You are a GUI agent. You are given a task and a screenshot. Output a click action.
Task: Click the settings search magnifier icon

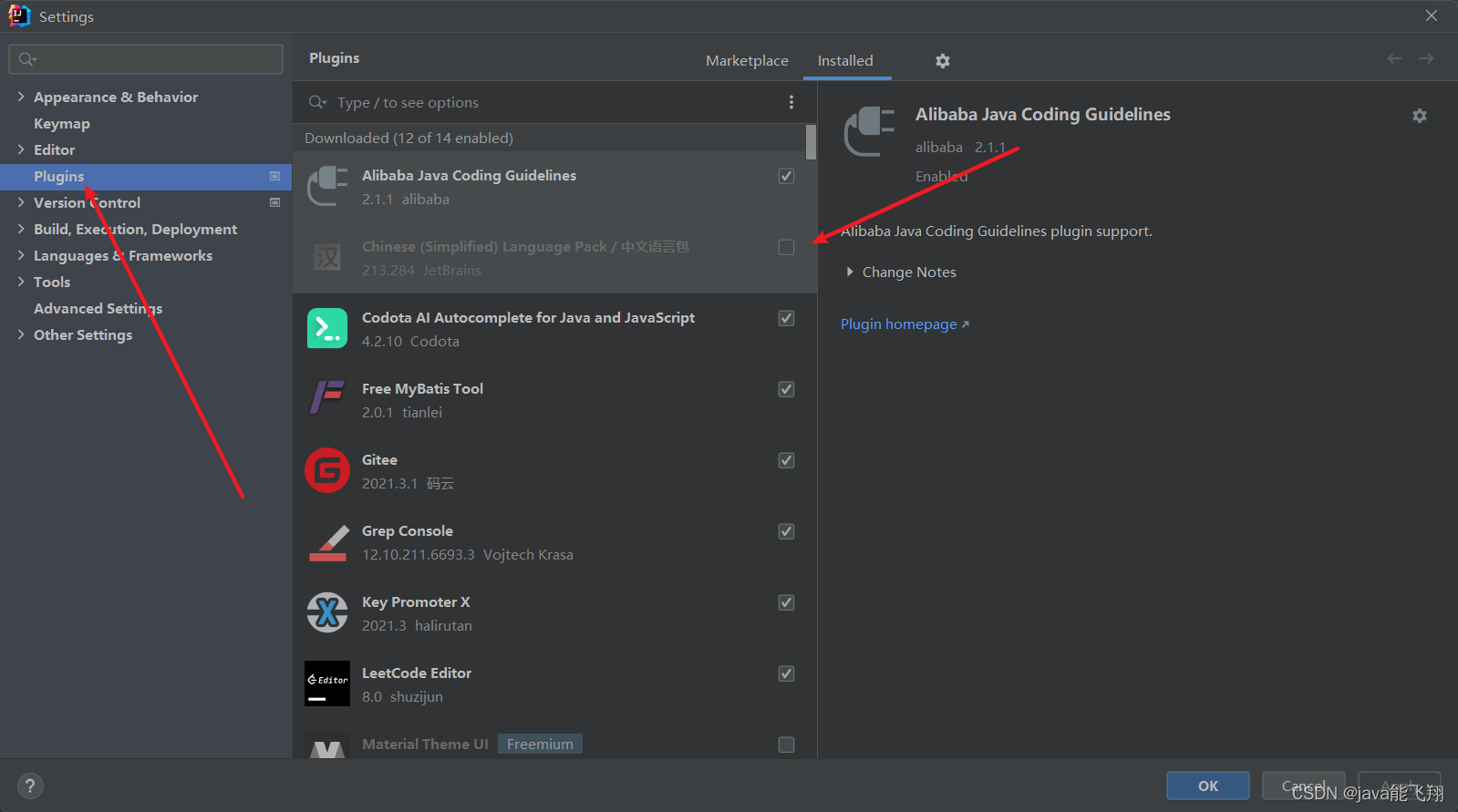click(x=27, y=59)
